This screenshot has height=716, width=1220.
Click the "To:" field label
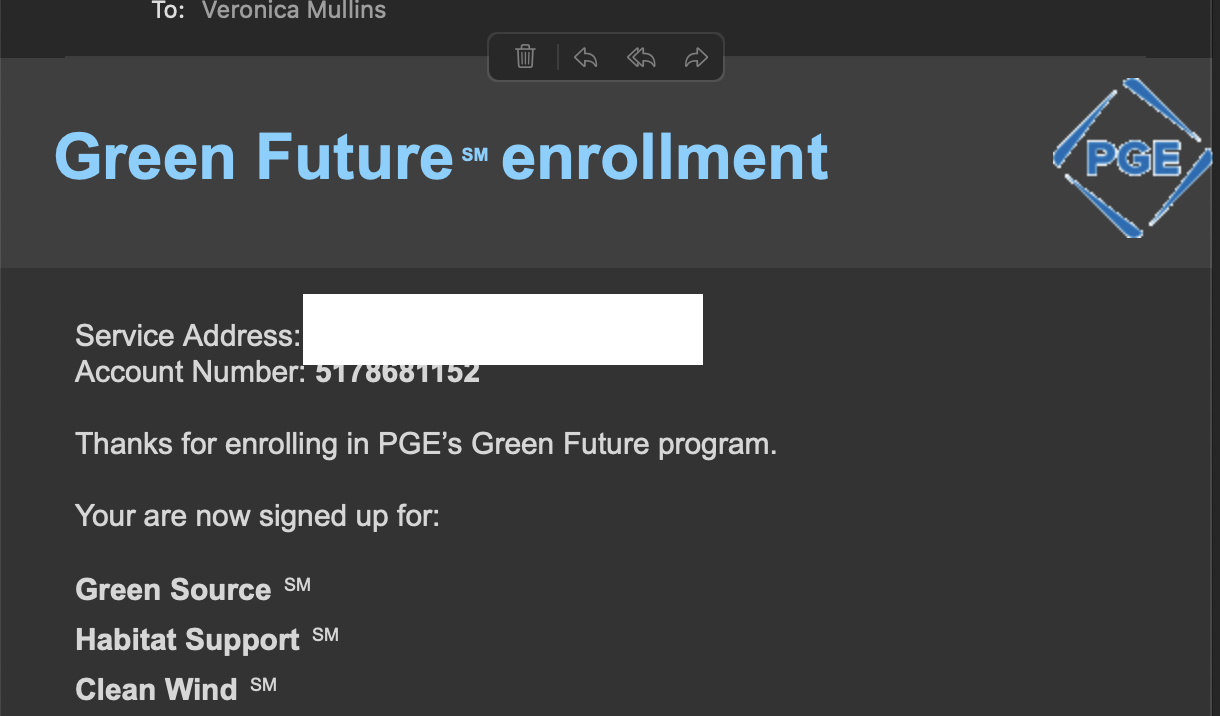(x=168, y=11)
